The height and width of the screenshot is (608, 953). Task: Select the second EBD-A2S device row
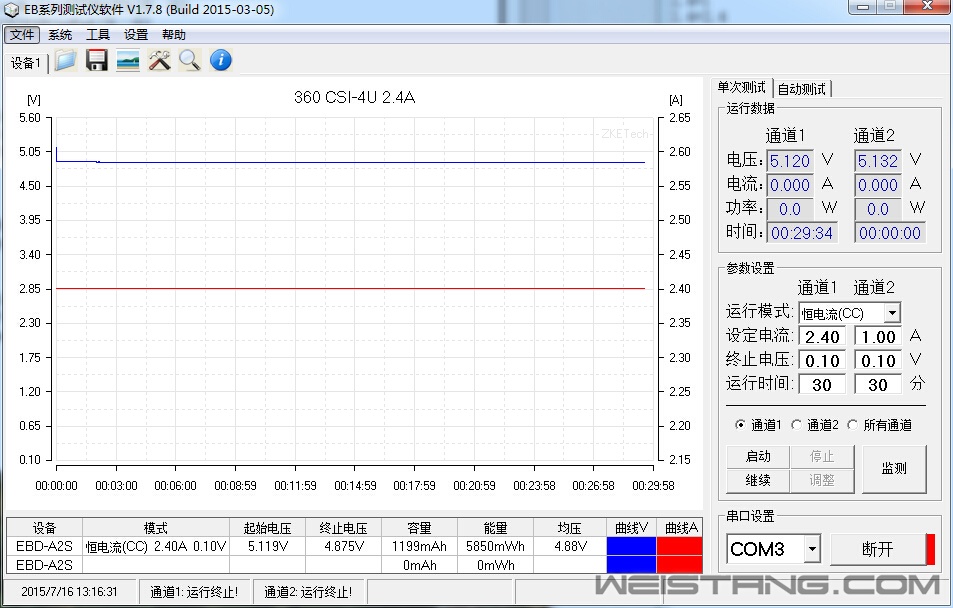pos(44,565)
